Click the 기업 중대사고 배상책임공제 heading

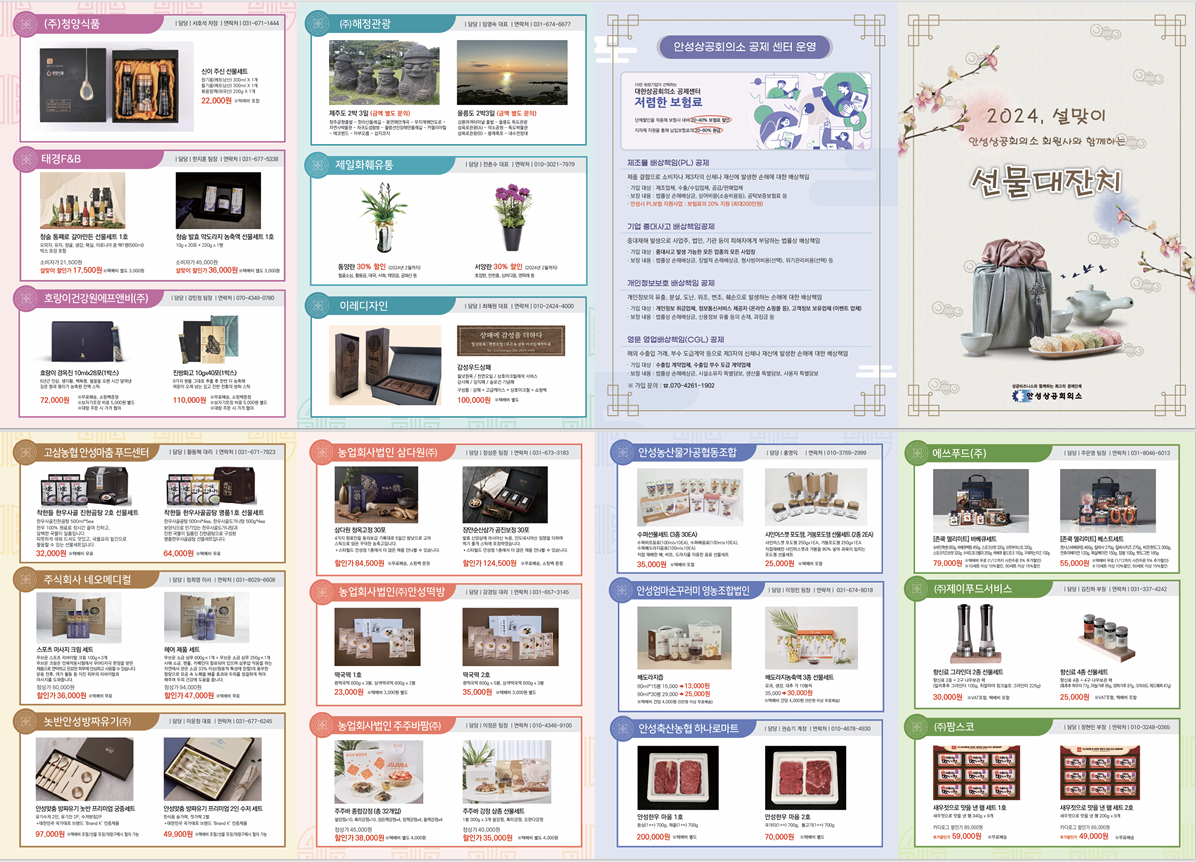pyautogui.click(x=670, y=227)
